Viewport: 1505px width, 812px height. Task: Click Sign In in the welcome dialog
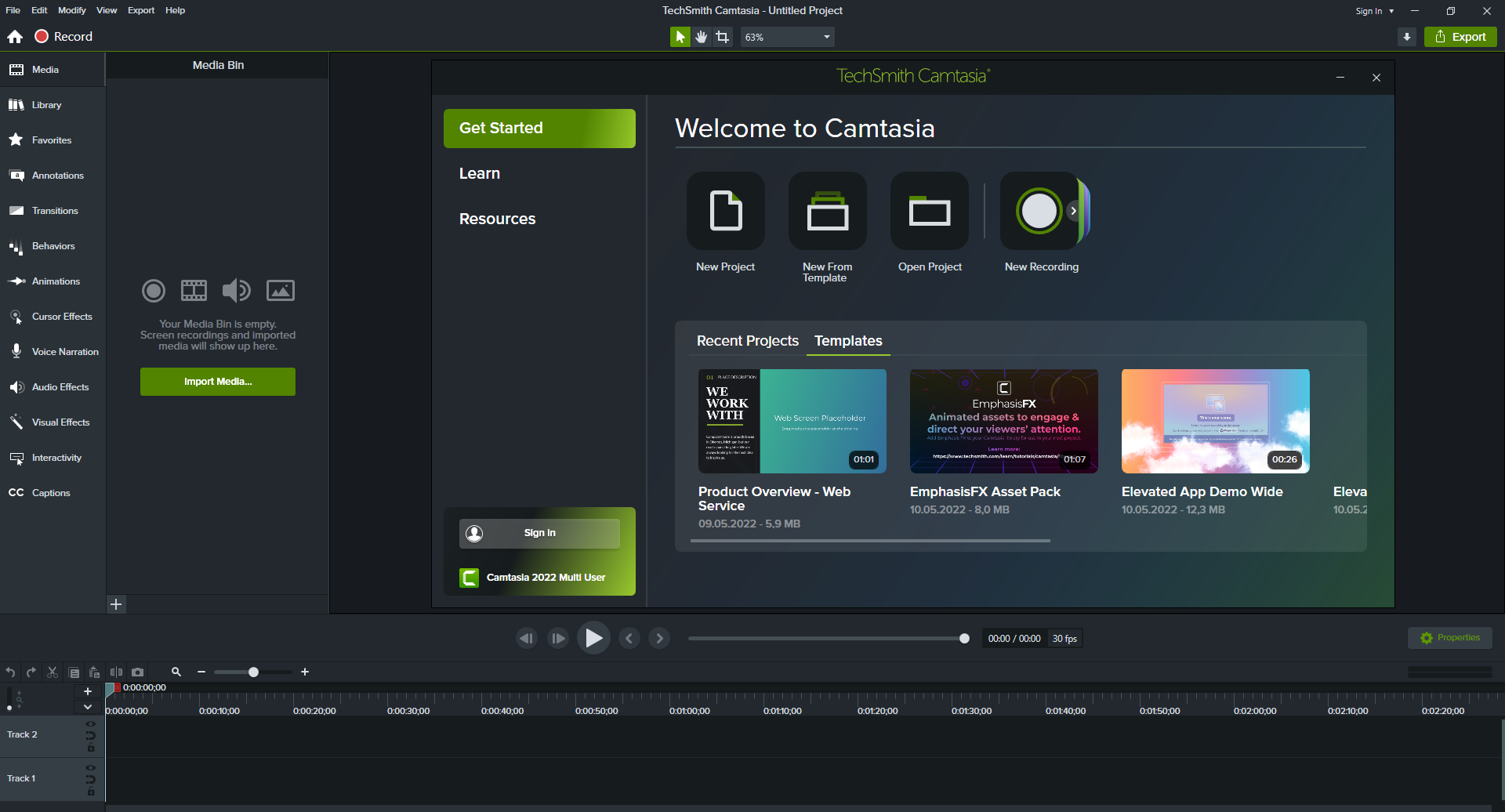(539, 534)
